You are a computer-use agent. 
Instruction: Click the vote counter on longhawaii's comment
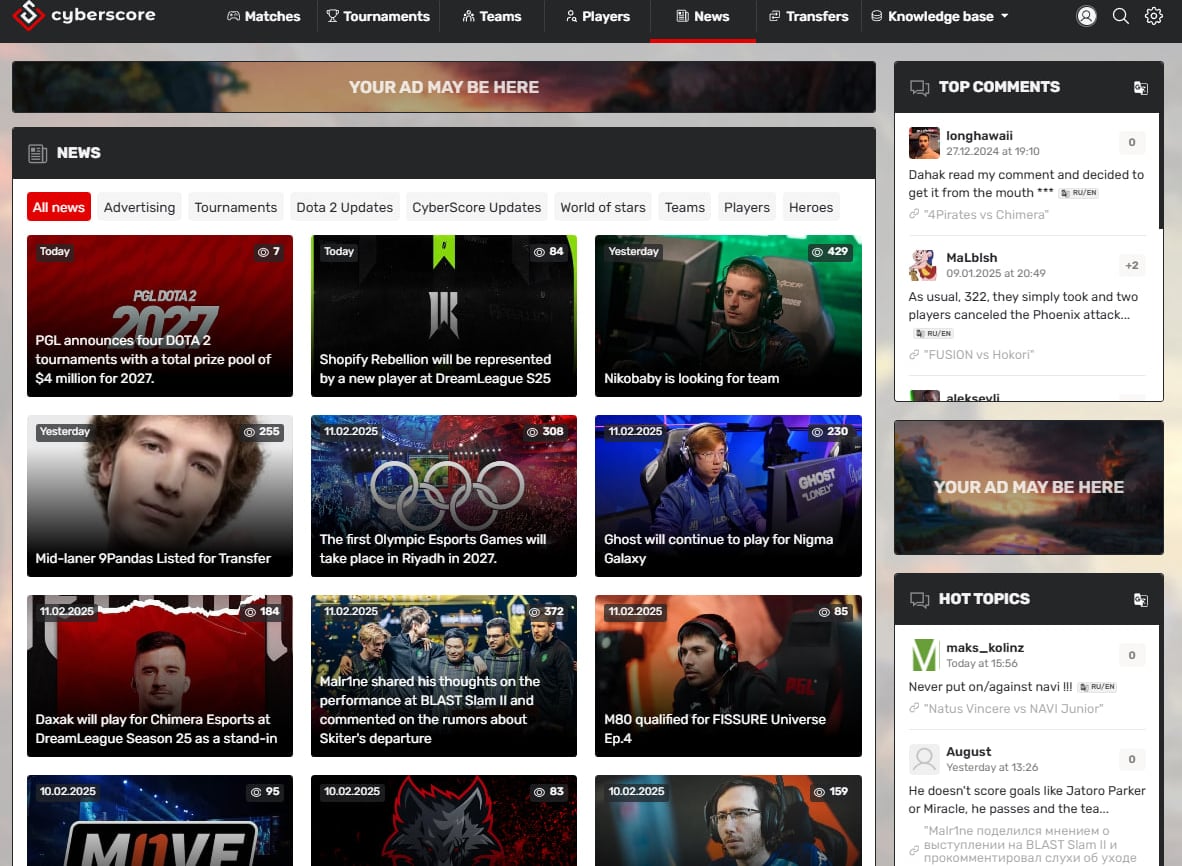(x=1131, y=142)
